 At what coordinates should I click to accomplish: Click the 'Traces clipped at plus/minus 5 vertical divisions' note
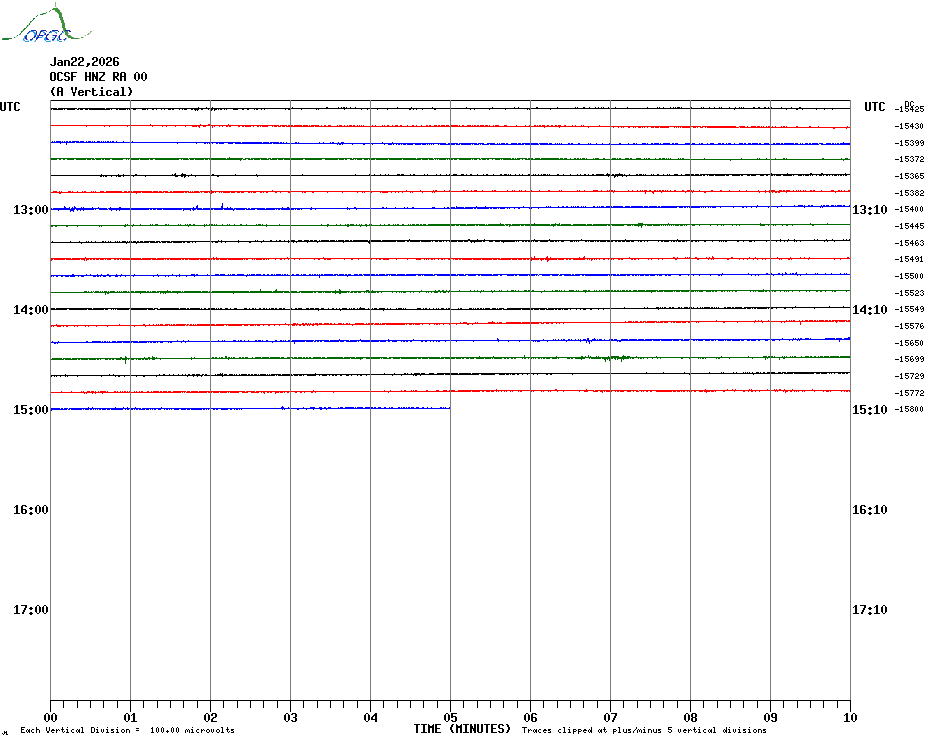pyautogui.click(x=644, y=730)
